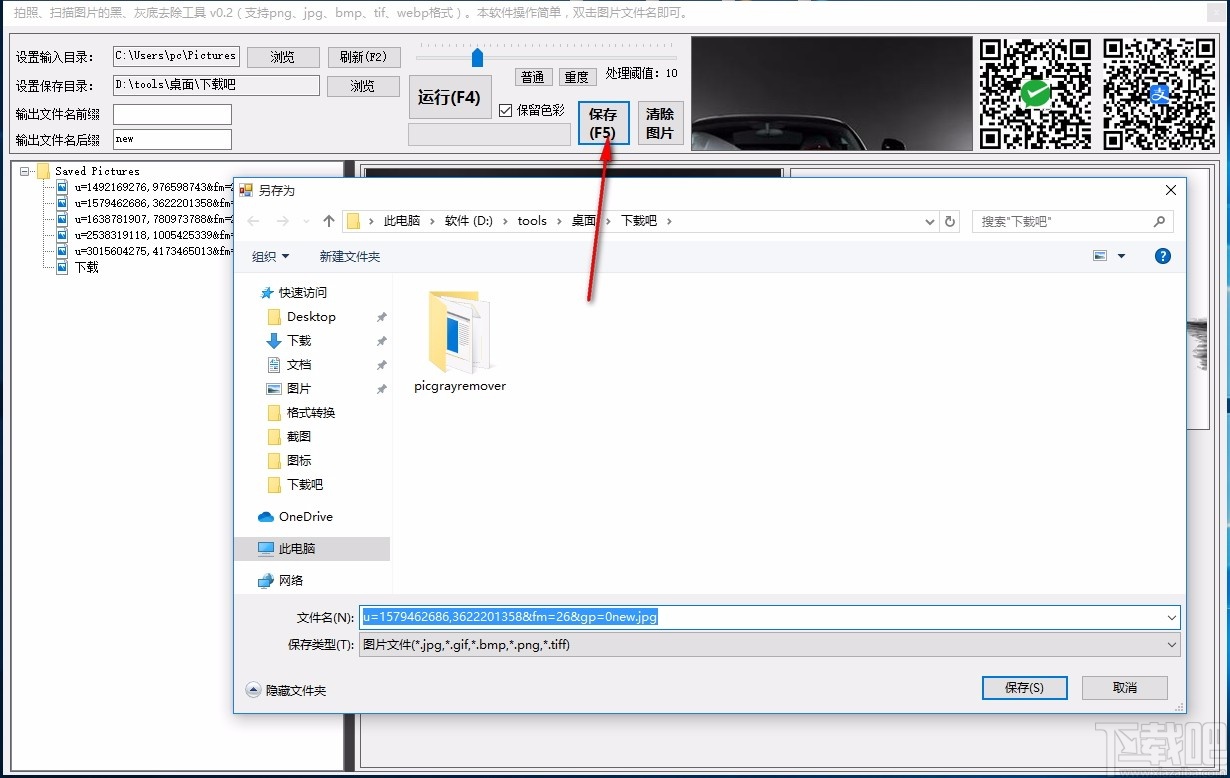Open the picgrayremover folder
Viewport: 1230px width, 778px height.
tap(460, 342)
